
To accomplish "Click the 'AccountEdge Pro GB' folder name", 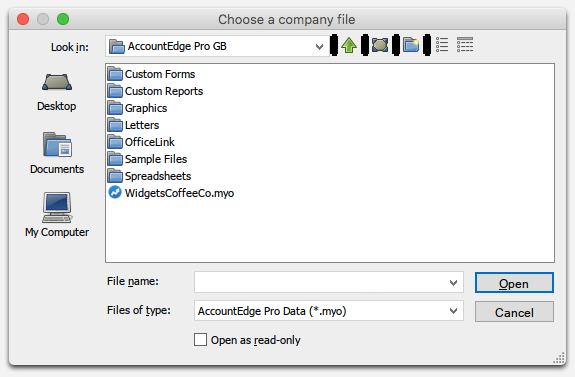I will (x=177, y=46).
